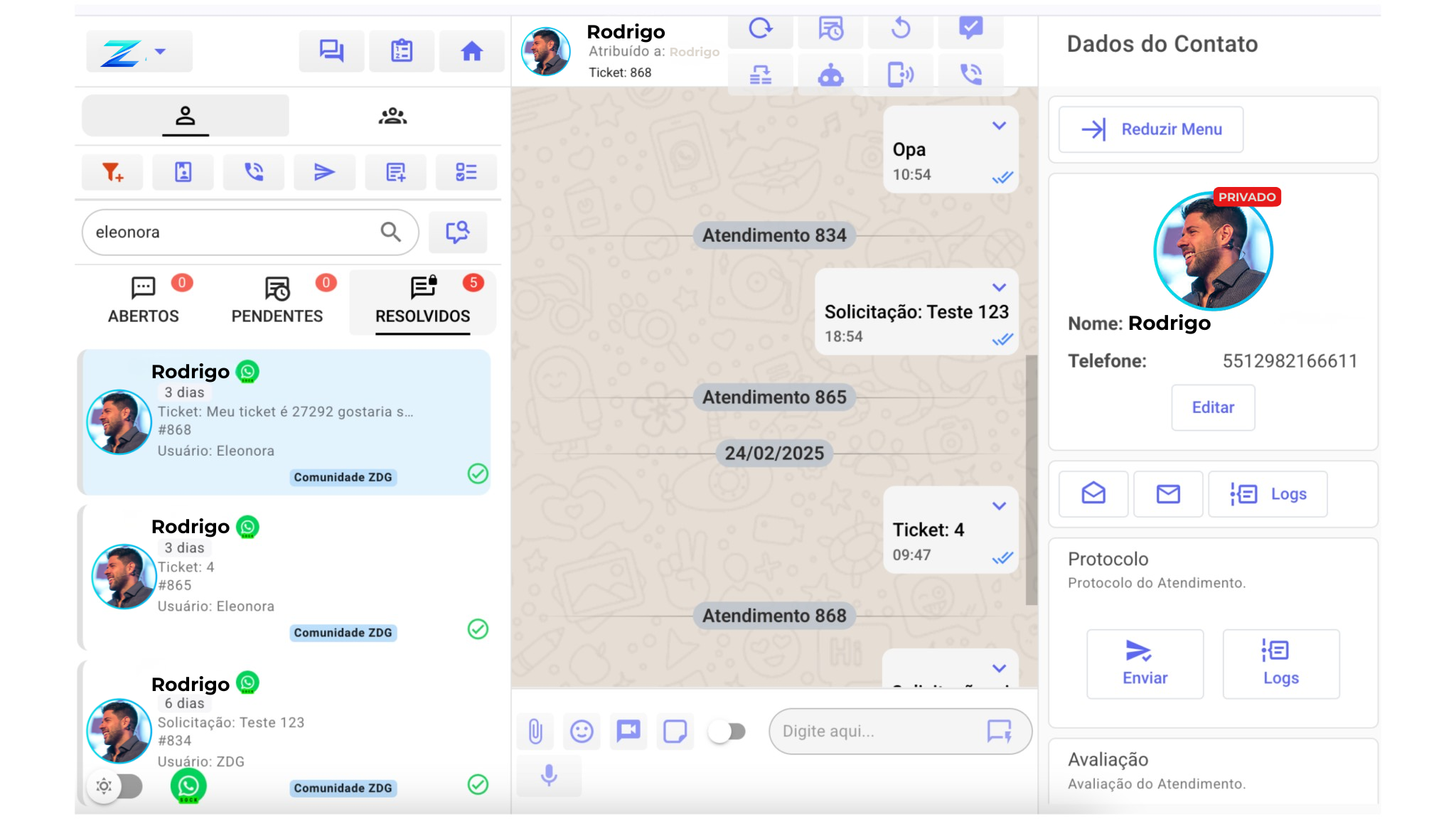This screenshot has height=819, width=1456.
Task: Click the red add-filter funnel icon
Action: point(112,172)
